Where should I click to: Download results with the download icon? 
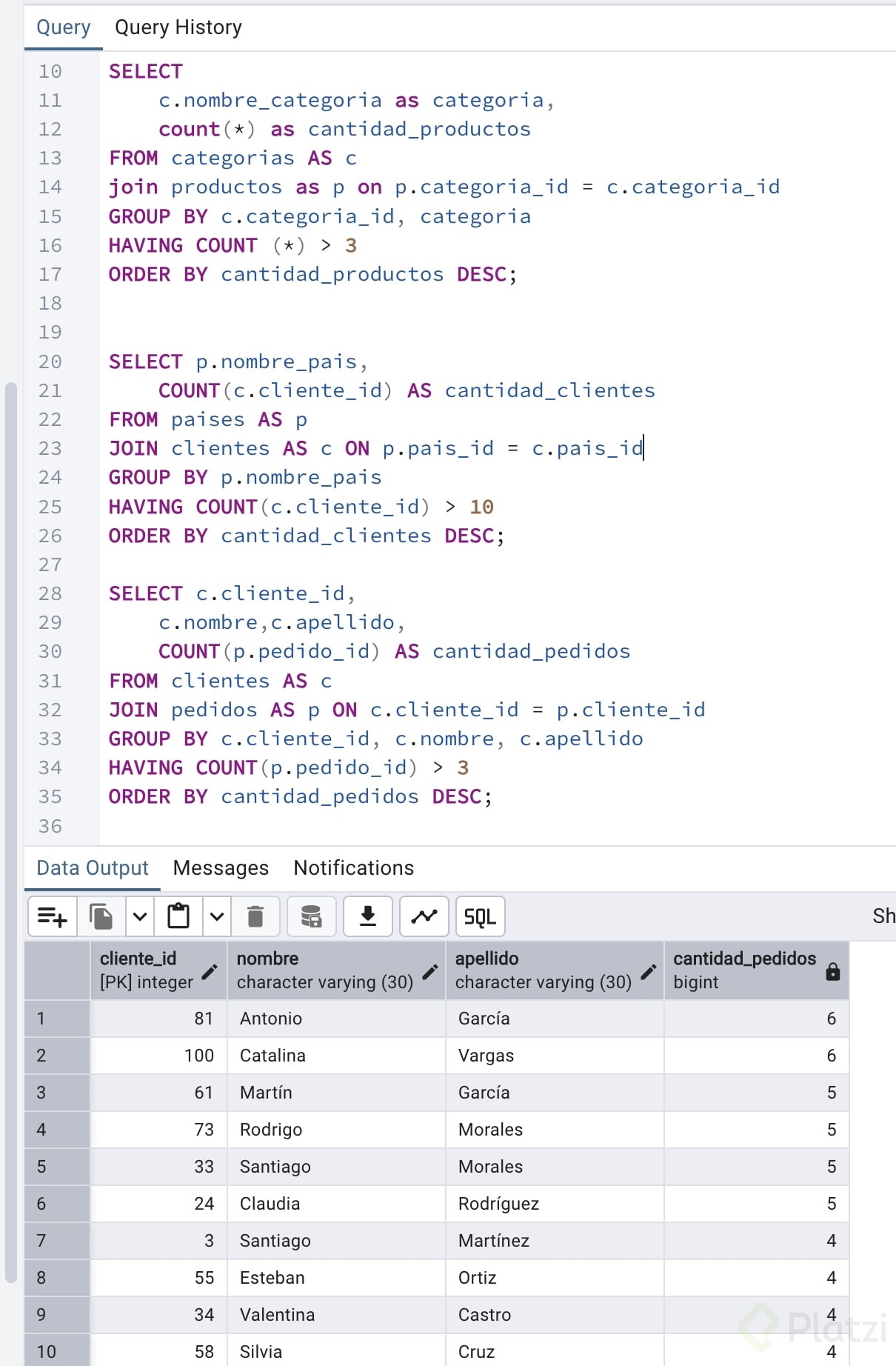(368, 916)
